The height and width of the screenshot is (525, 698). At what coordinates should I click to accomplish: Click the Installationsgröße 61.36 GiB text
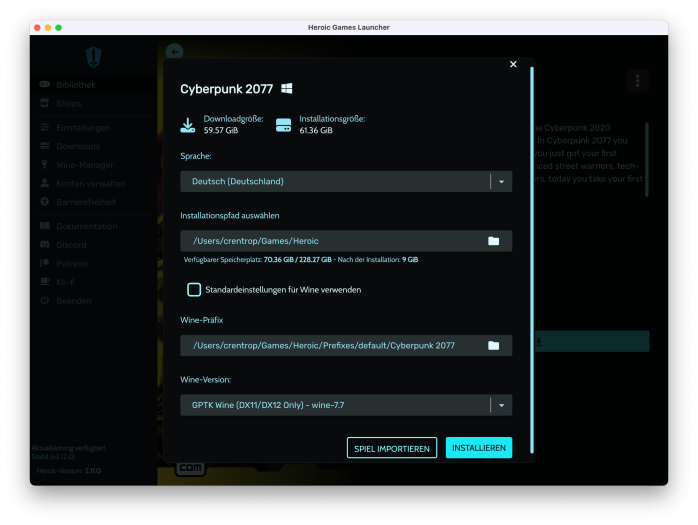click(x=332, y=125)
